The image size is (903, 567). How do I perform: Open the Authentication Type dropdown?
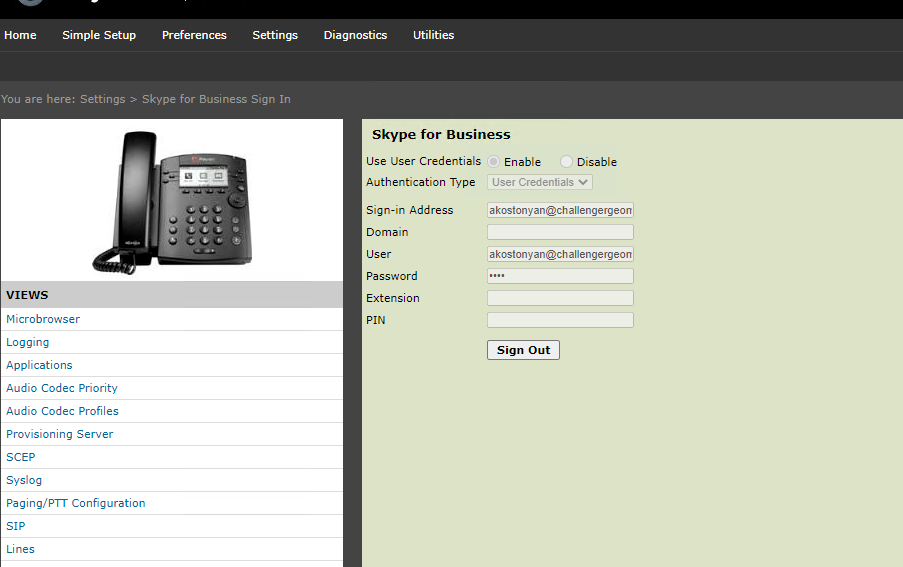click(x=540, y=182)
